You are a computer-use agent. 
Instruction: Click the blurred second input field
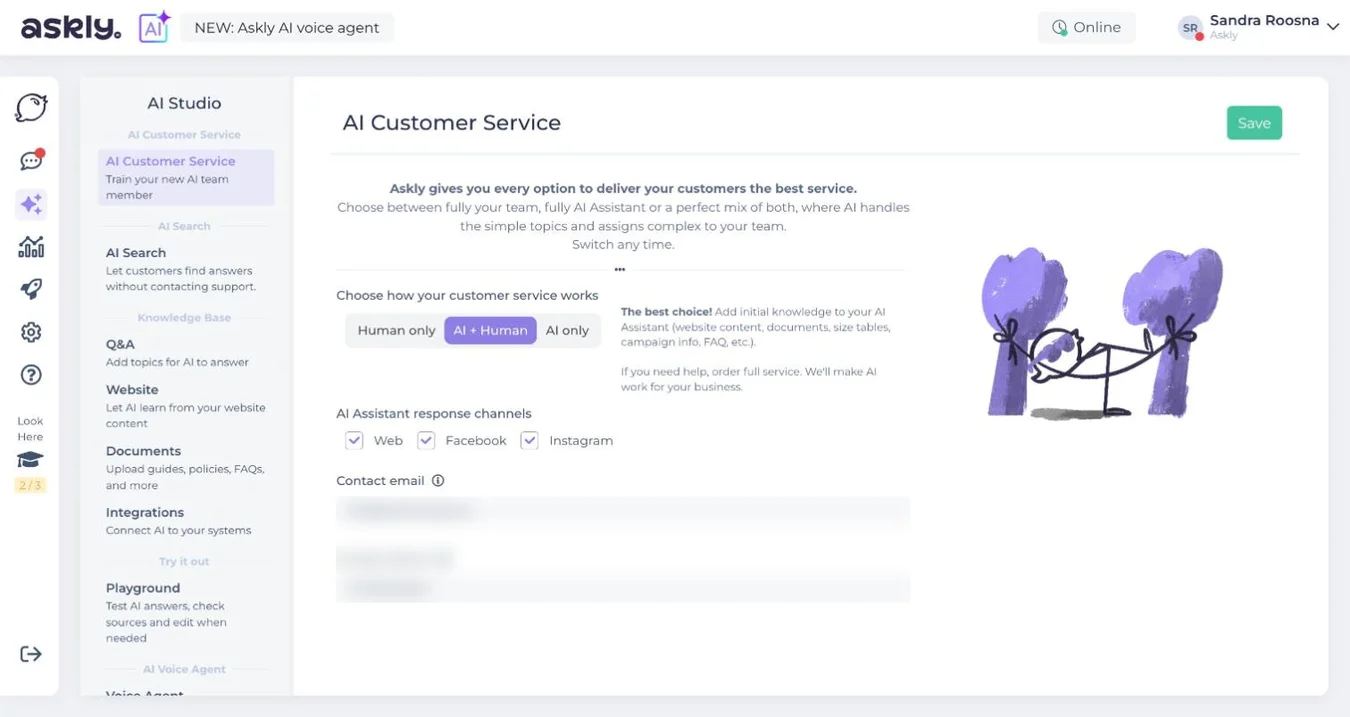coord(623,588)
